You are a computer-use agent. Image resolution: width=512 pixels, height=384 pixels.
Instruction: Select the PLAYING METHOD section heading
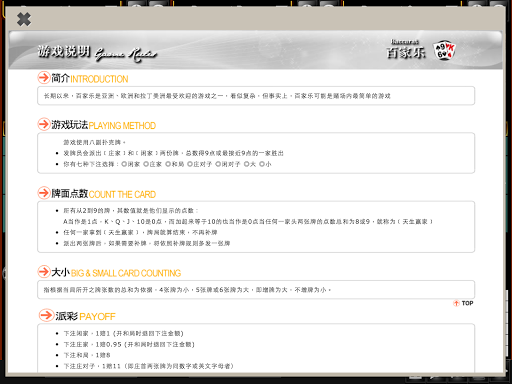click(122, 126)
